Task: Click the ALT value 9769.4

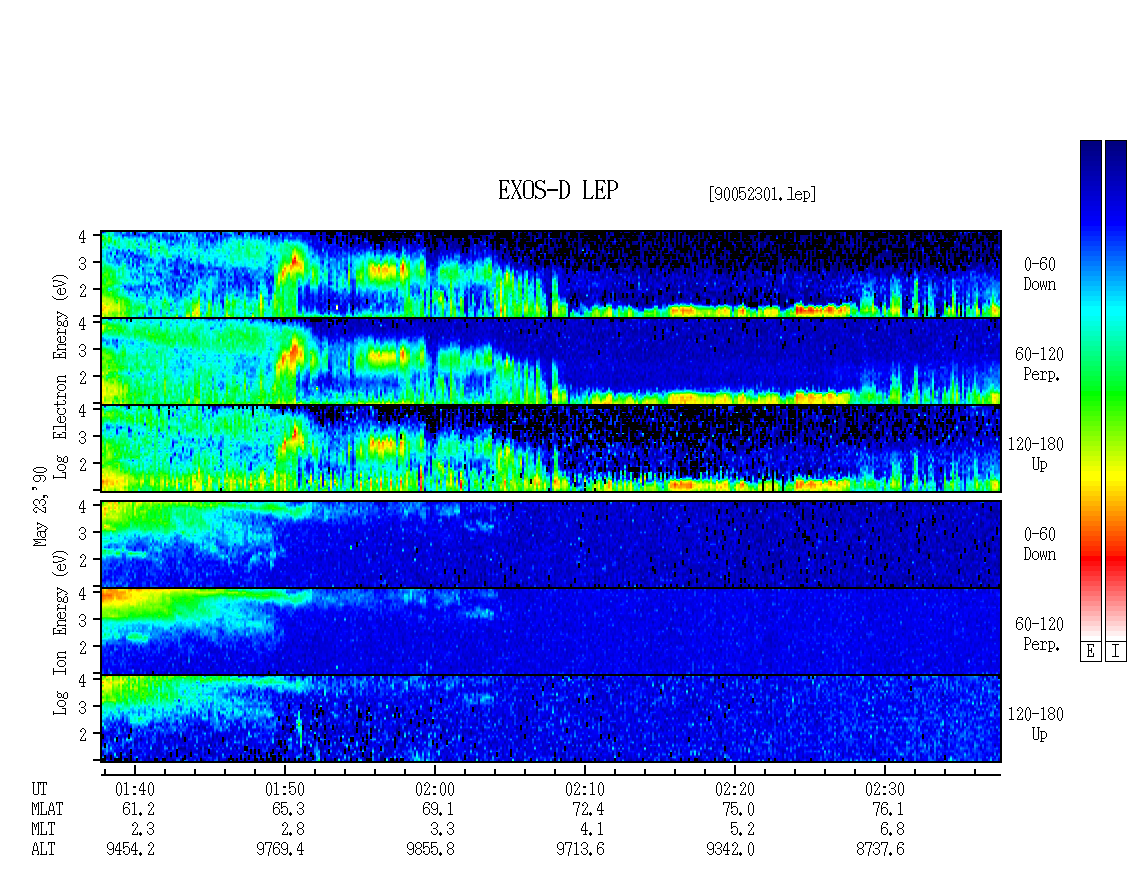Action: pyautogui.click(x=280, y=850)
